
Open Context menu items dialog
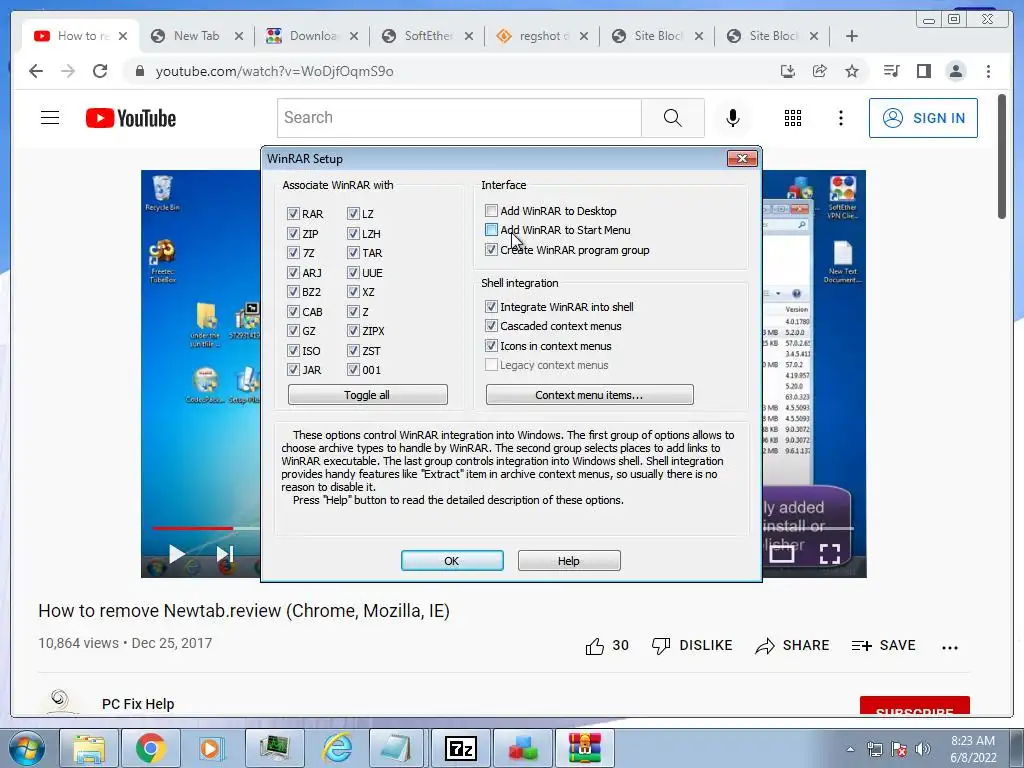(x=590, y=394)
